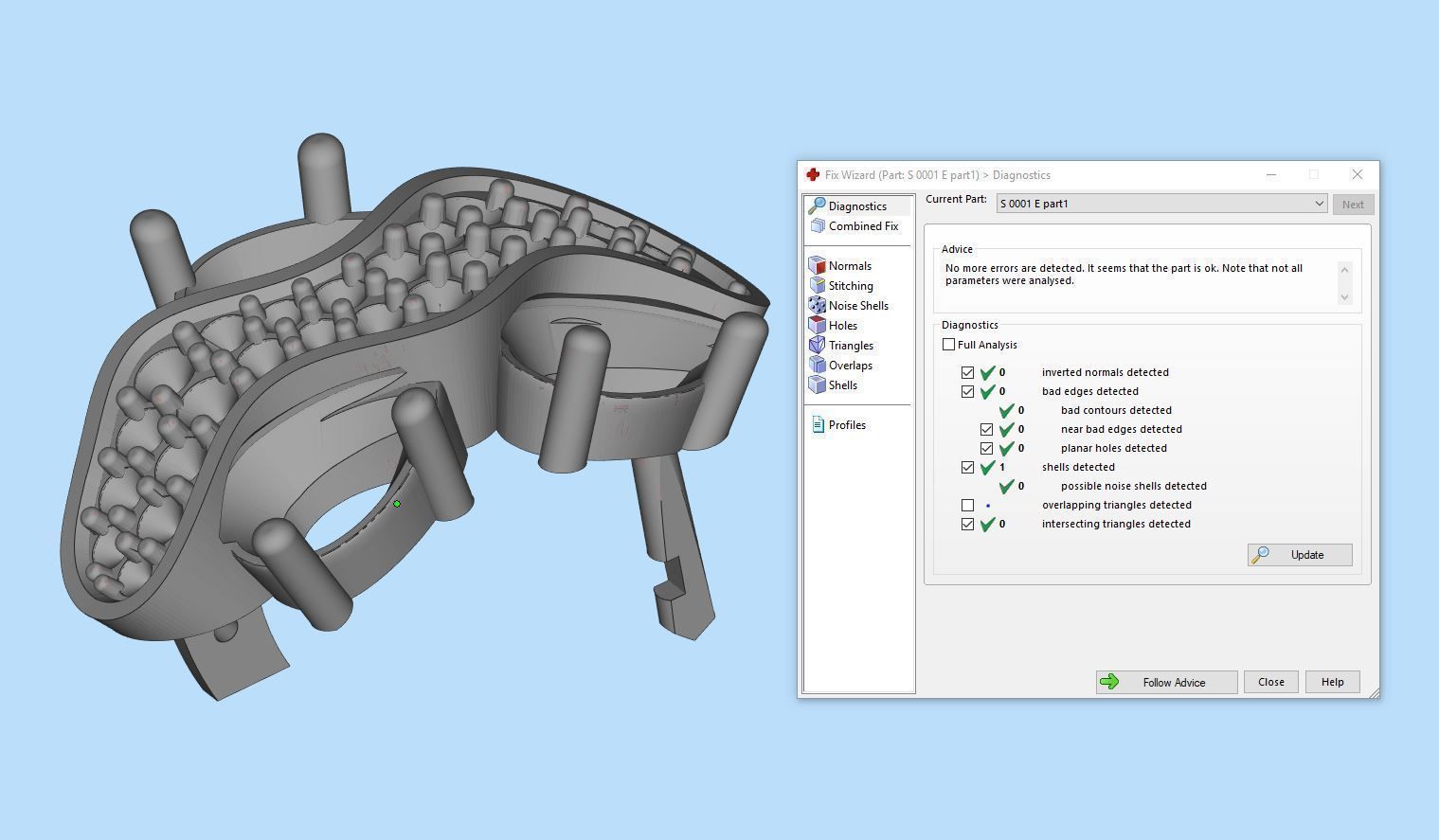Screen dimensions: 1439x840
Task: Click the Triangles cube icon
Action: click(x=817, y=346)
